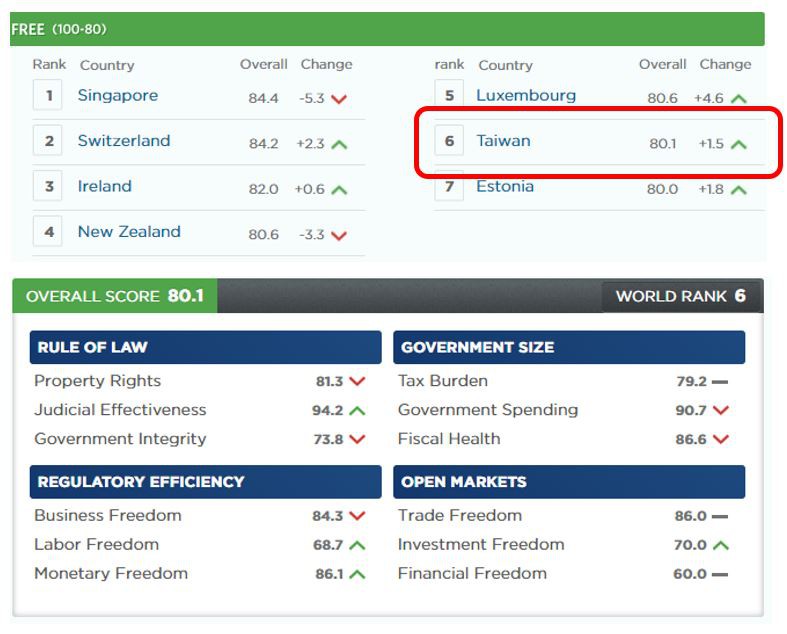This screenshot has height=634, width=787.
Task: Click the rank 1 number box
Action: click(48, 96)
